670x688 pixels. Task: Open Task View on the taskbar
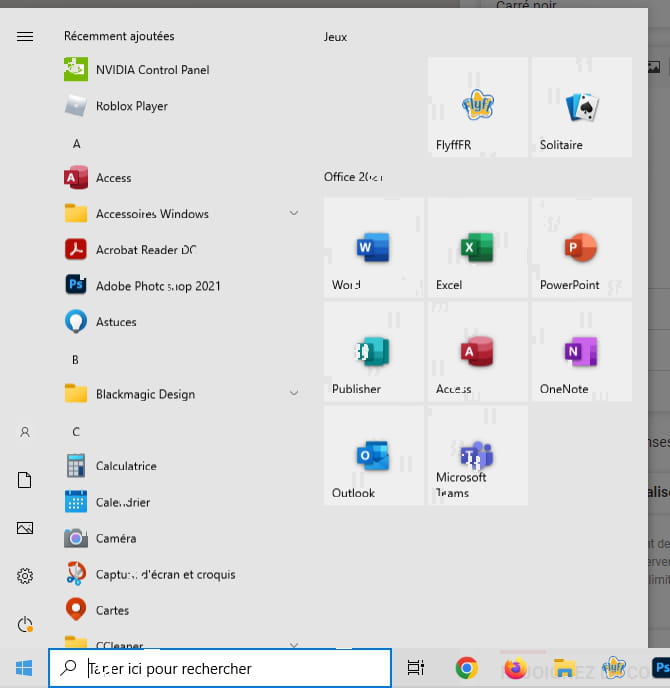[415, 668]
